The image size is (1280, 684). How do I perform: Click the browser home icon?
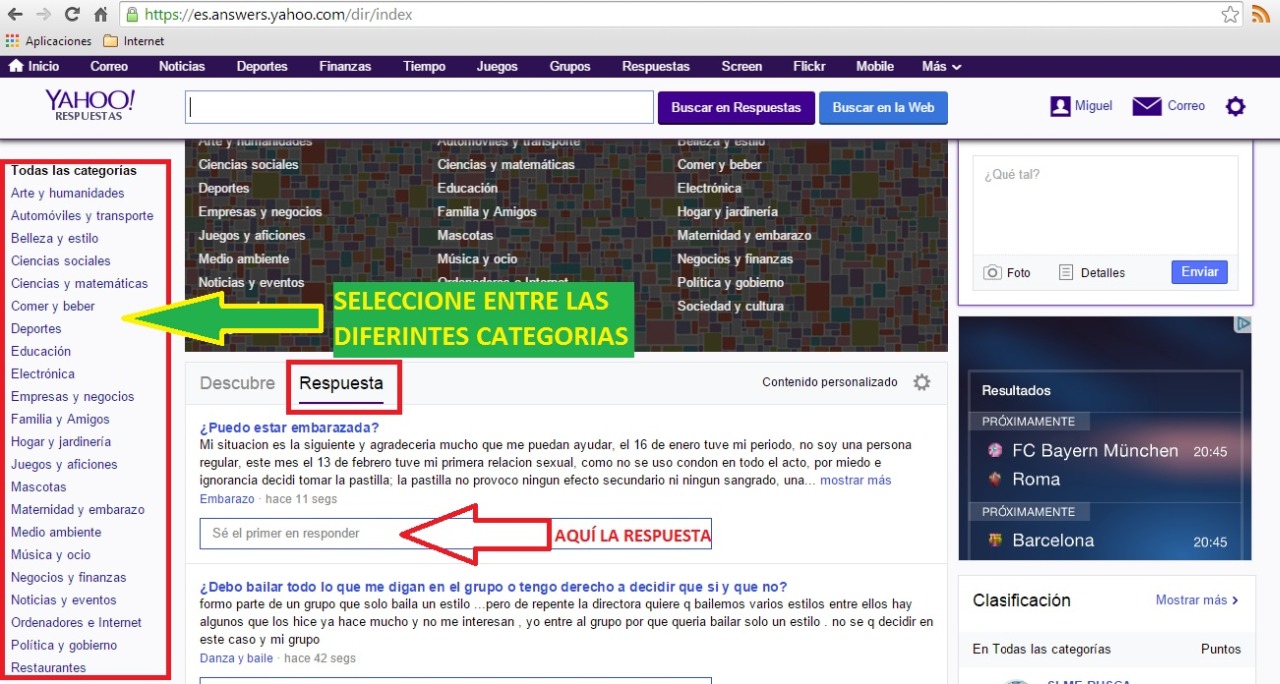pyautogui.click(x=100, y=15)
